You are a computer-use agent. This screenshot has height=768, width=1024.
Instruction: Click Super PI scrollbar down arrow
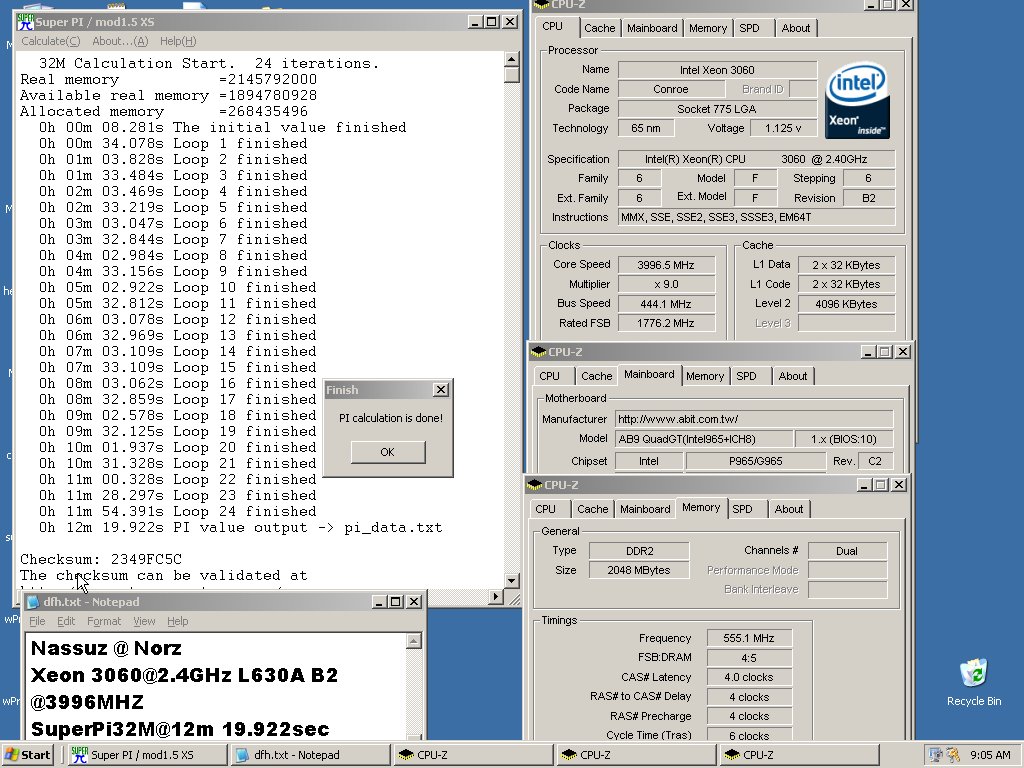(511, 581)
